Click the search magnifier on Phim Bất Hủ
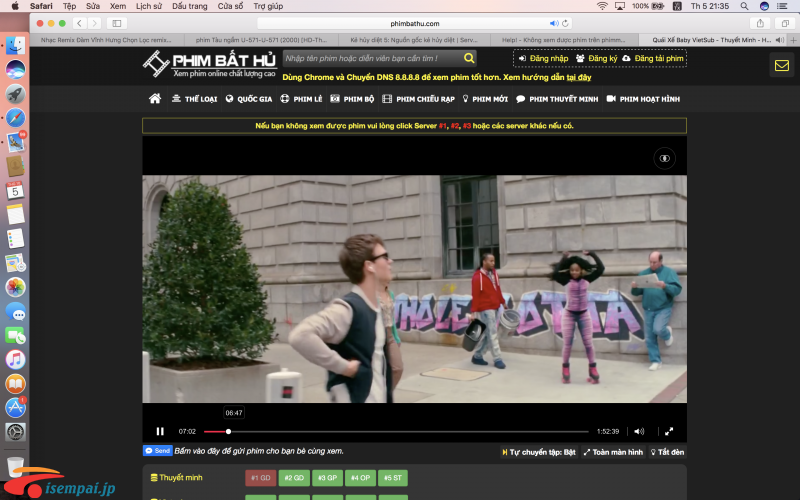This screenshot has height=500, width=800. 469,58
